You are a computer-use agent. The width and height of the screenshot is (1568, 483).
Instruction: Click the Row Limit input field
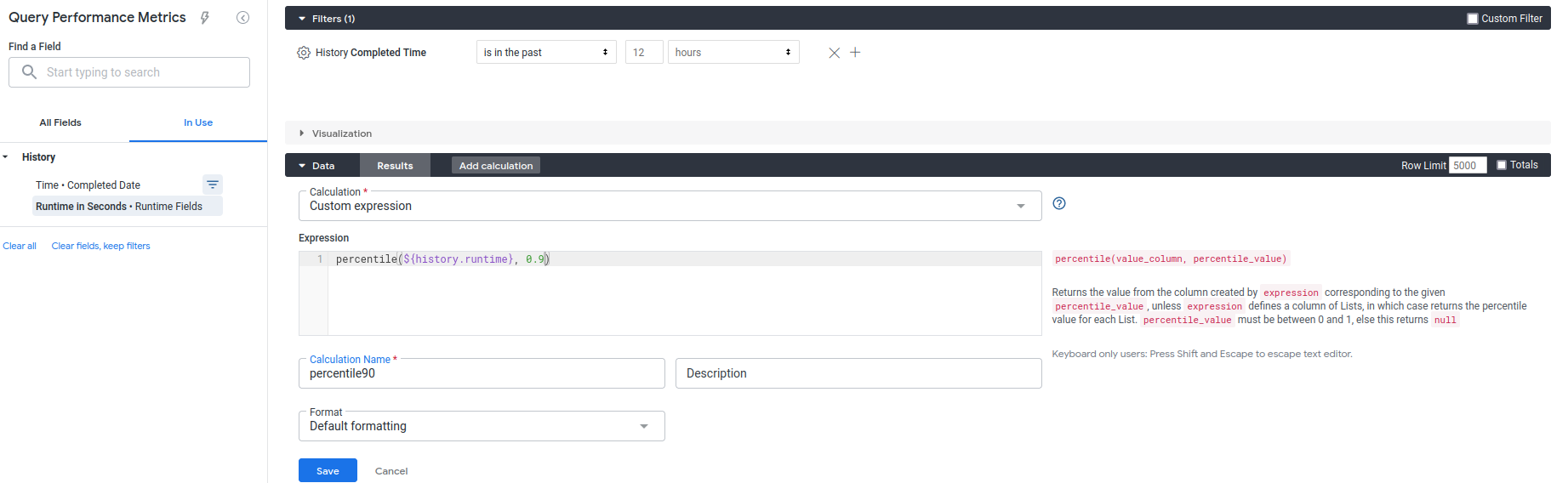pos(1468,166)
